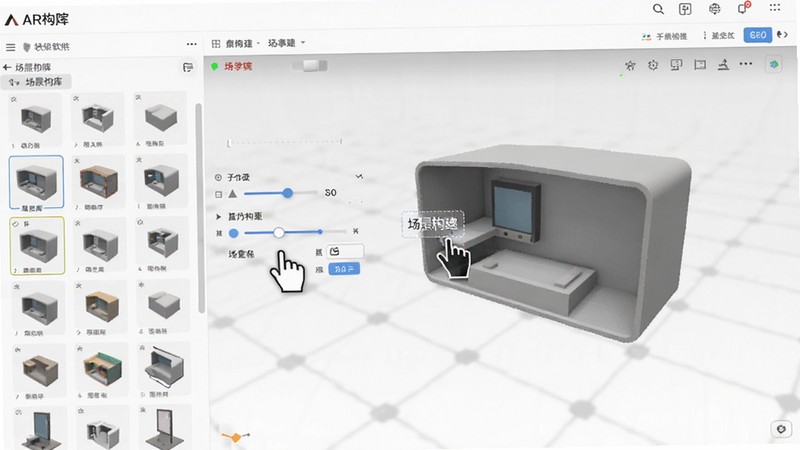Click the small blue marker on the second slider track
Image resolution: width=800 pixels, height=450 pixels.
320,232
